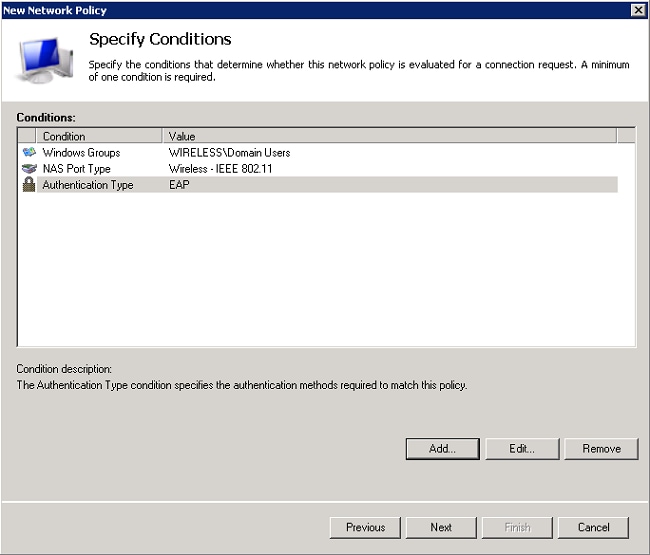Close the New Network Policy dialog
This screenshot has height=555, width=650.
click(x=639, y=10)
